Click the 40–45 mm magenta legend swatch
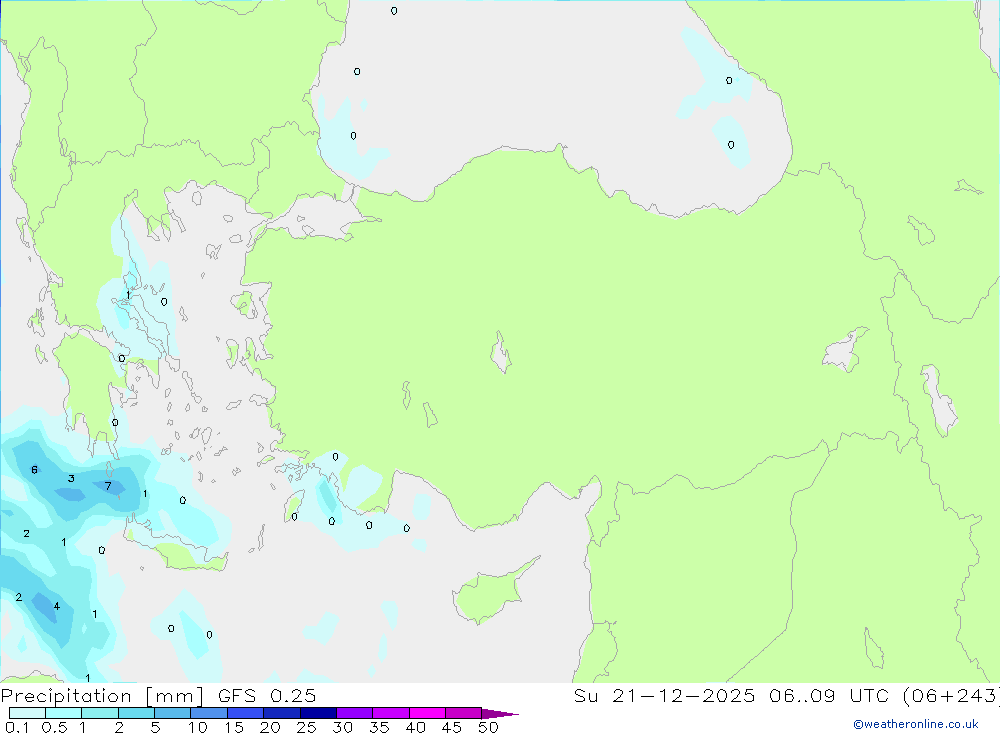The width and height of the screenshot is (1000, 733). 427,713
